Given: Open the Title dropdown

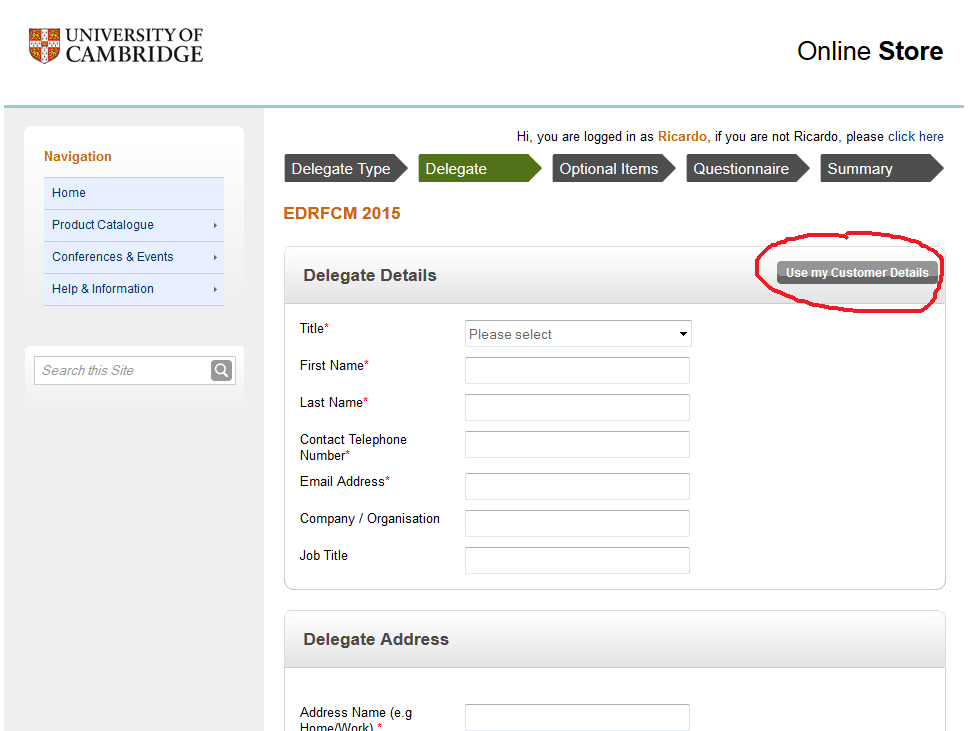Looking at the screenshot, I should pyautogui.click(x=578, y=333).
